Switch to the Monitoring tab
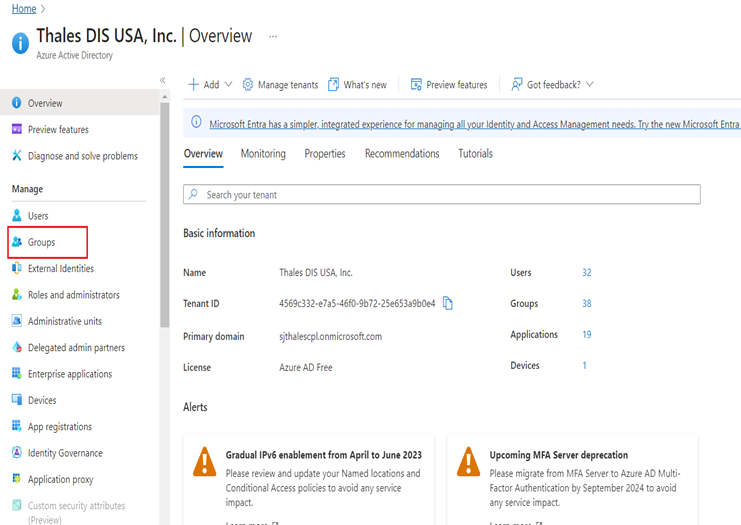741x525 pixels. point(263,154)
